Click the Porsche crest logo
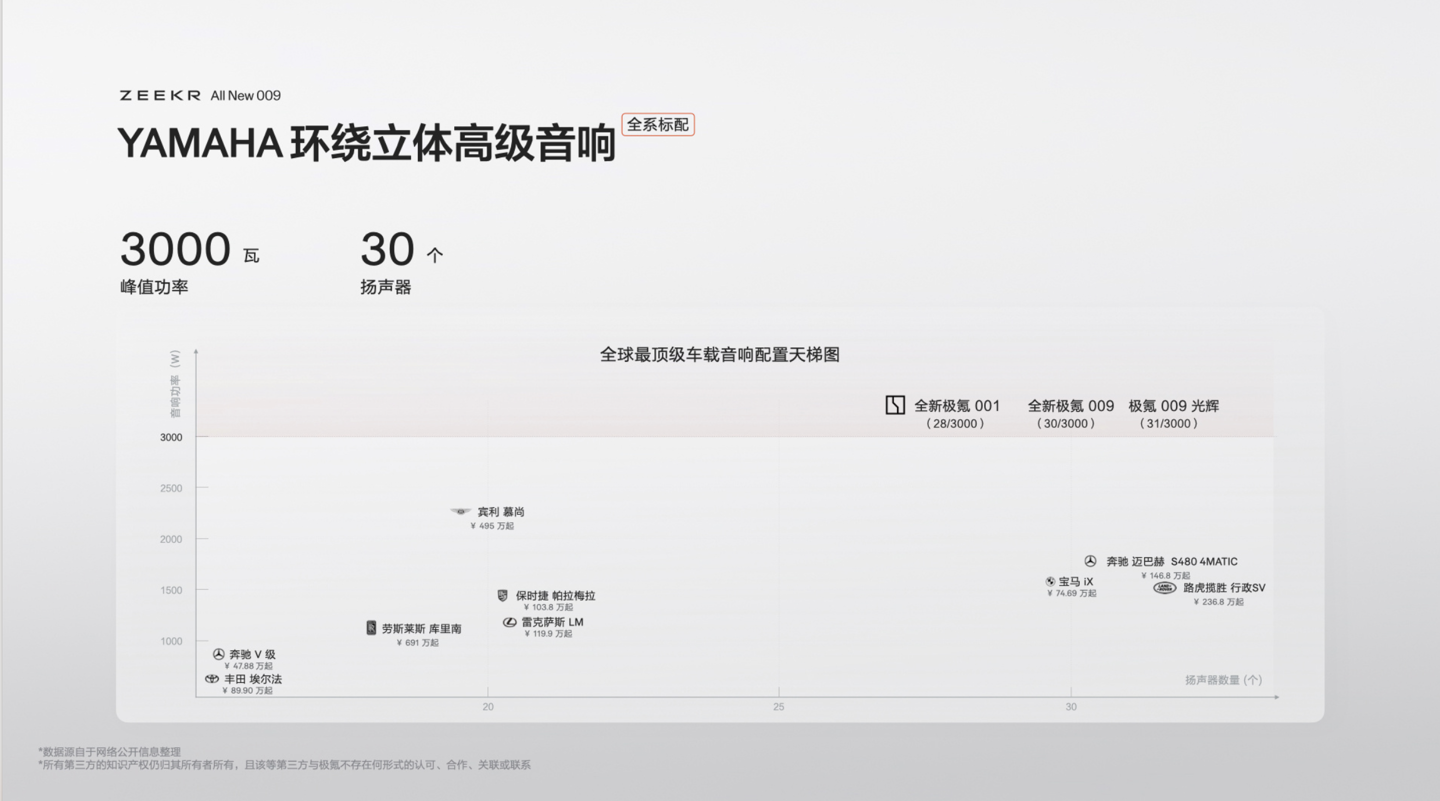This screenshot has width=1440, height=801. pyautogui.click(x=503, y=595)
